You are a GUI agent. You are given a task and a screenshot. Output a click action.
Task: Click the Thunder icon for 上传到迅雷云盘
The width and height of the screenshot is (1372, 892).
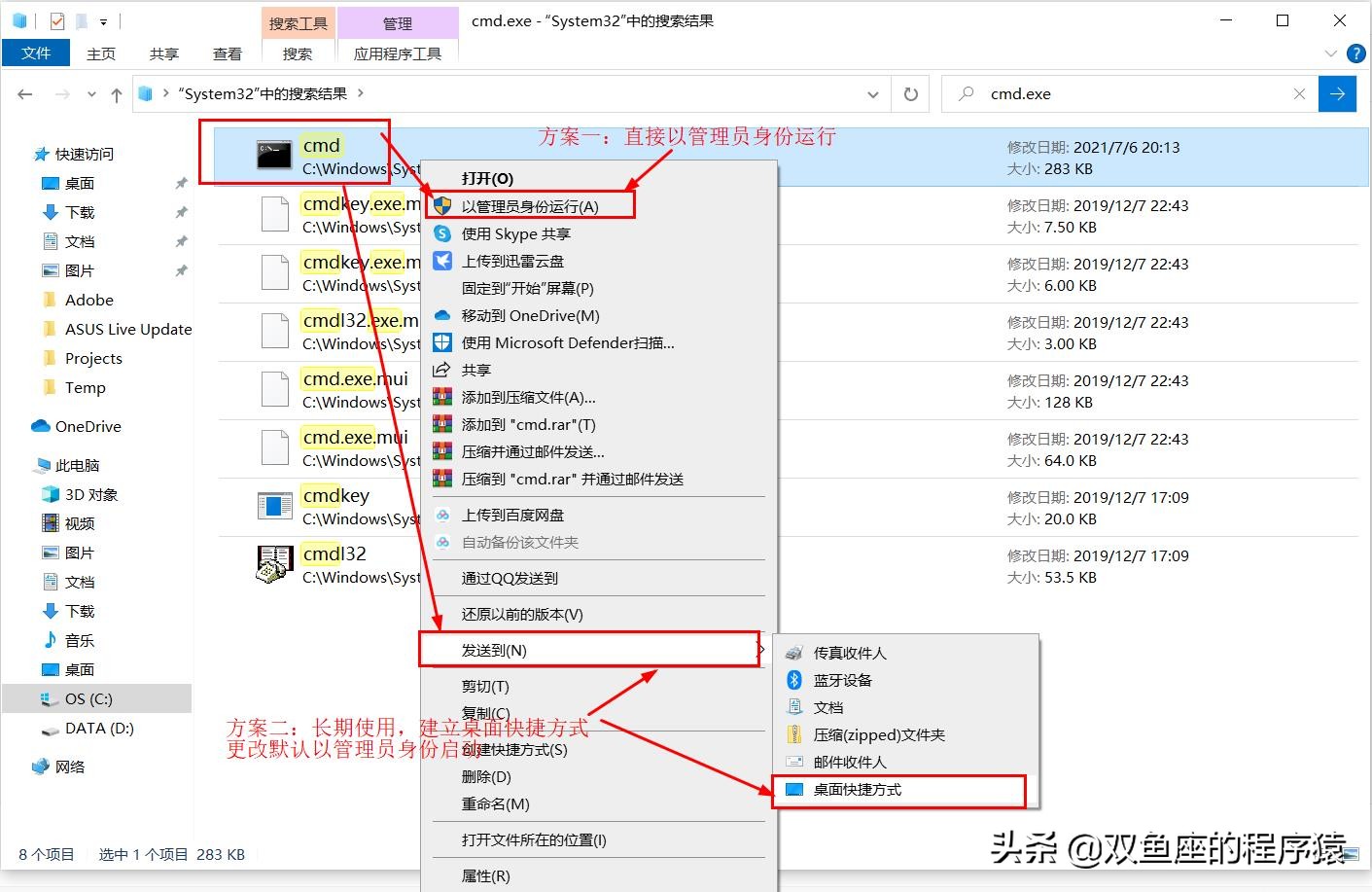coord(442,261)
